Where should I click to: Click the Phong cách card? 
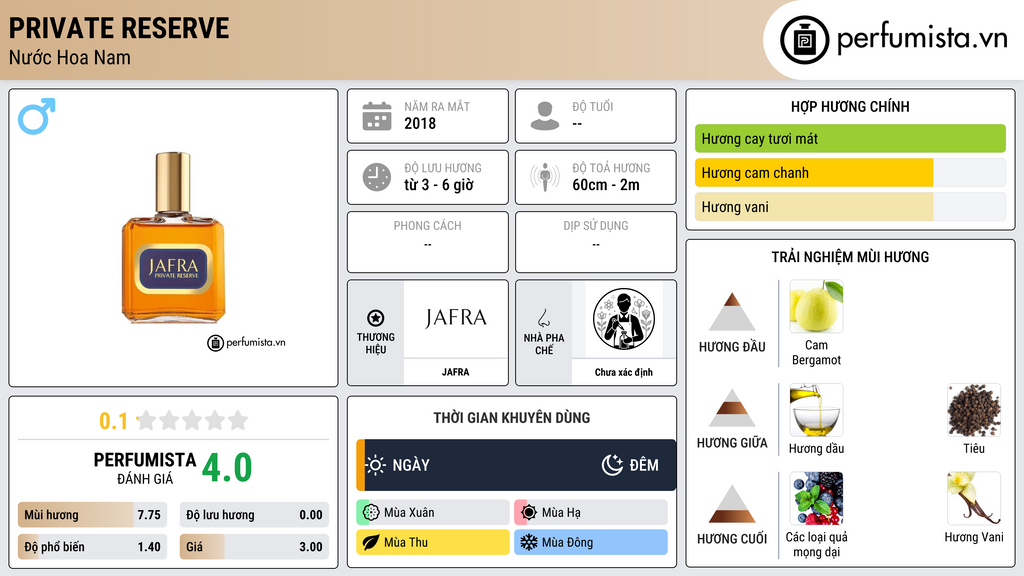[x=428, y=242]
